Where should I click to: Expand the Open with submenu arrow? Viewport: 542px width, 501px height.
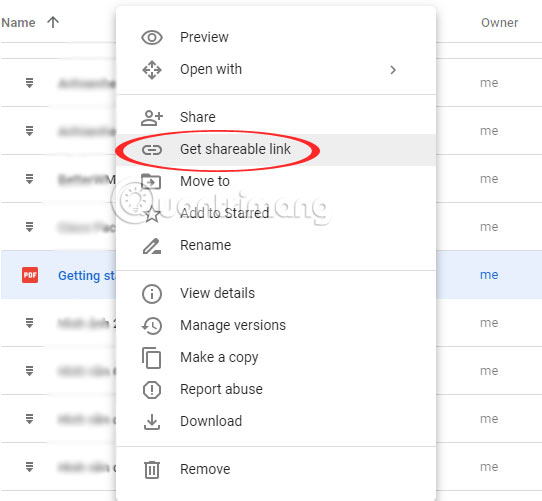[393, 70]
